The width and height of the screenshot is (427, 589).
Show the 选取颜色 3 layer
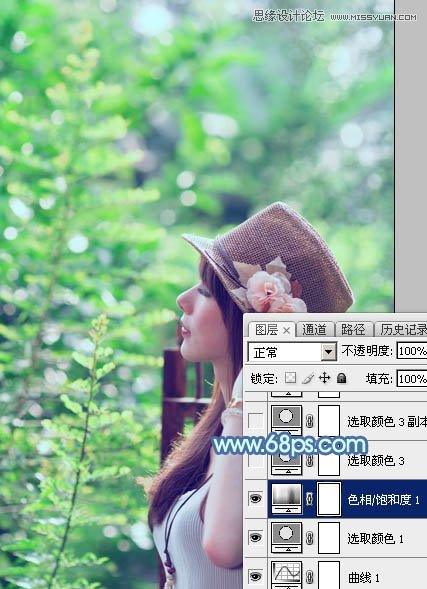tap(255, 460)
